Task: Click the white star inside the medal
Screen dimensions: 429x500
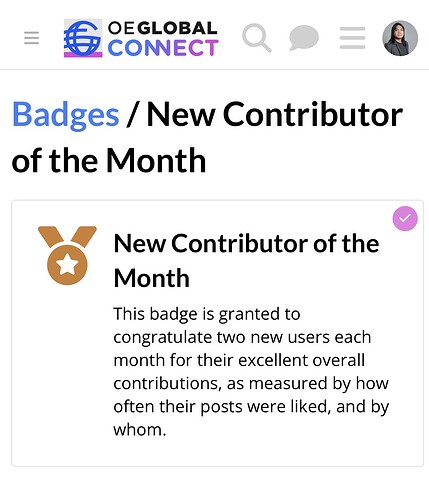Action: [x=67, y=265]
